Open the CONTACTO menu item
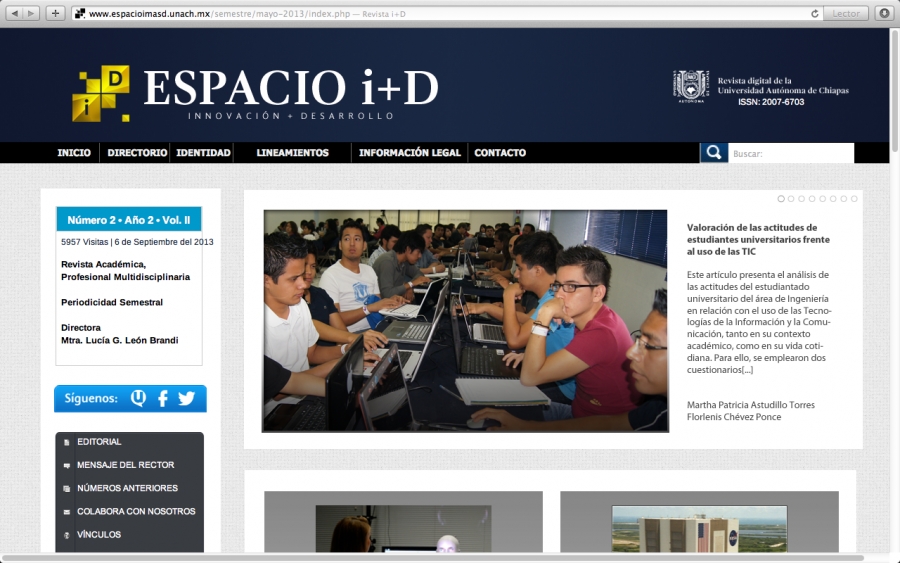900x563 pixels. click(x=500, y=153)
